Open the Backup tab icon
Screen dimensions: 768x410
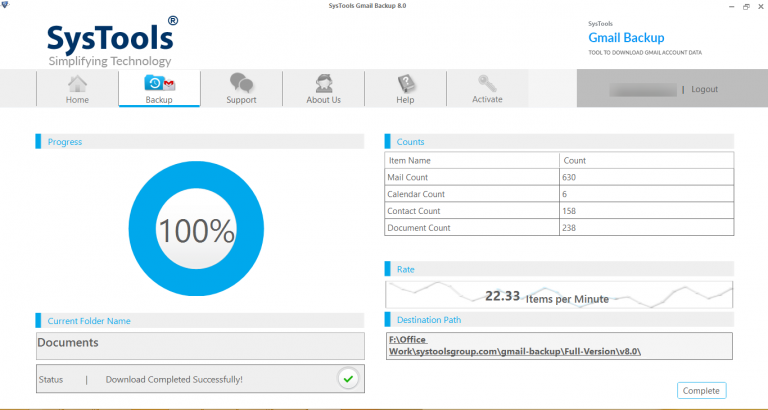click(x=159, y=83)
